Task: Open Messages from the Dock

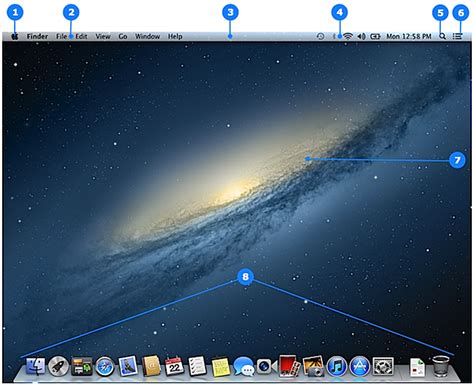Action: pos(244,366)
